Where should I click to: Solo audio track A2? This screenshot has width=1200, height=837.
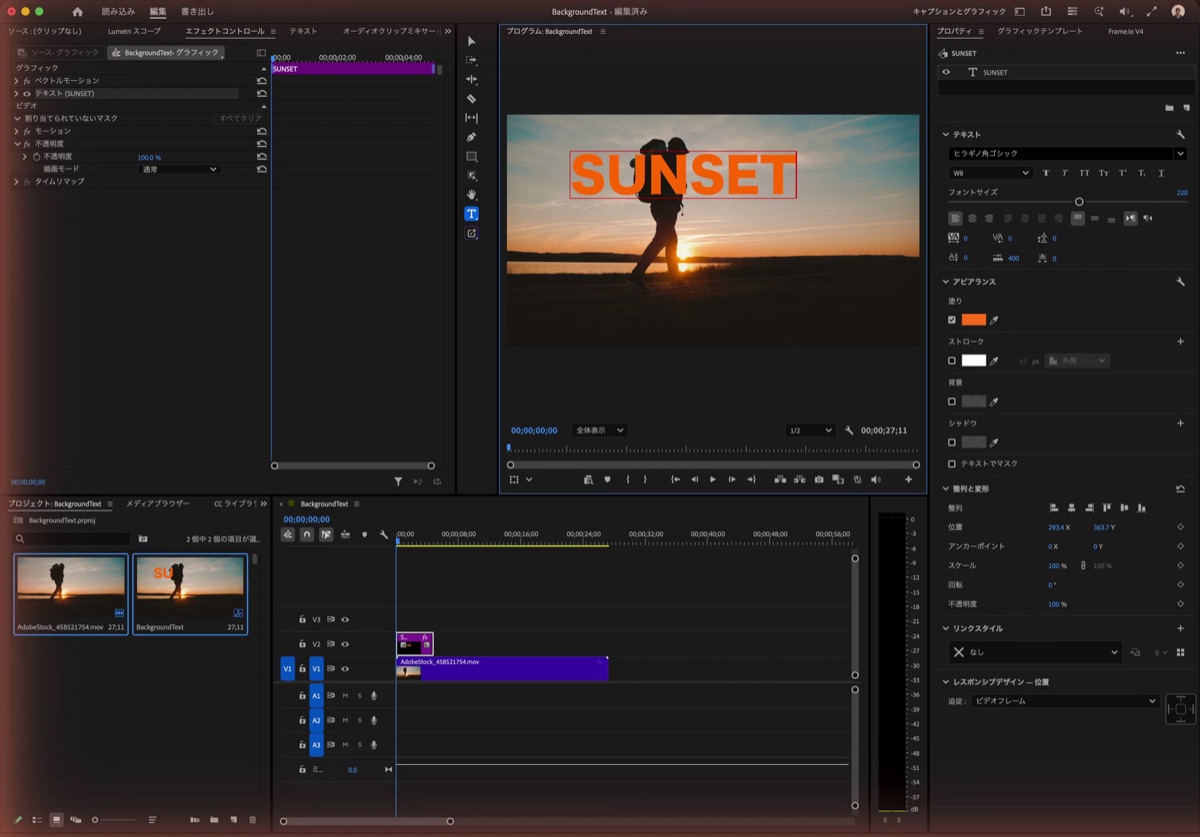point(360,720)
